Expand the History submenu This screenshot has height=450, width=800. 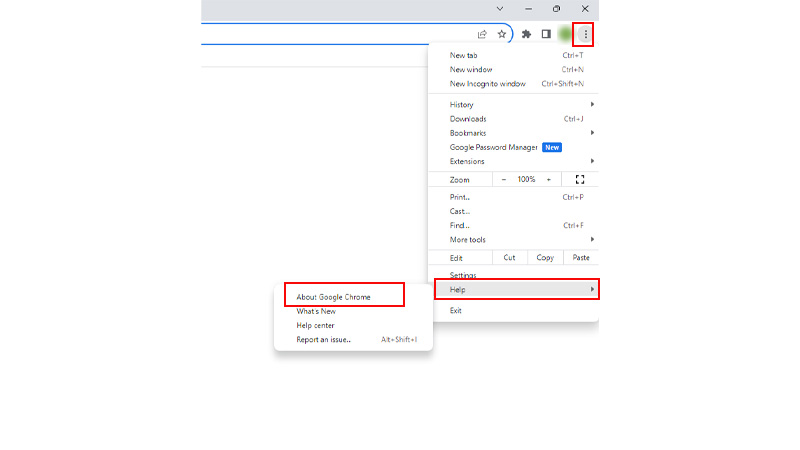(514, 105)
